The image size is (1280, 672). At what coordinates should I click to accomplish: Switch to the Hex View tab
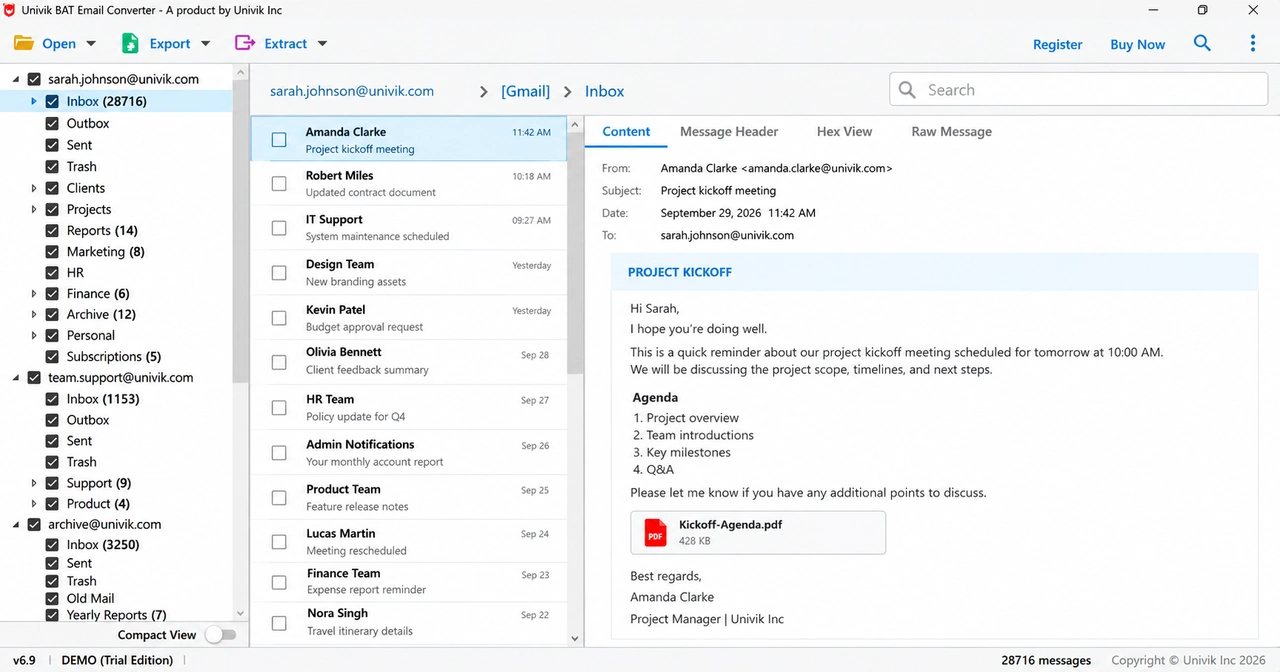pyautogui.click(x=844, y=131)
